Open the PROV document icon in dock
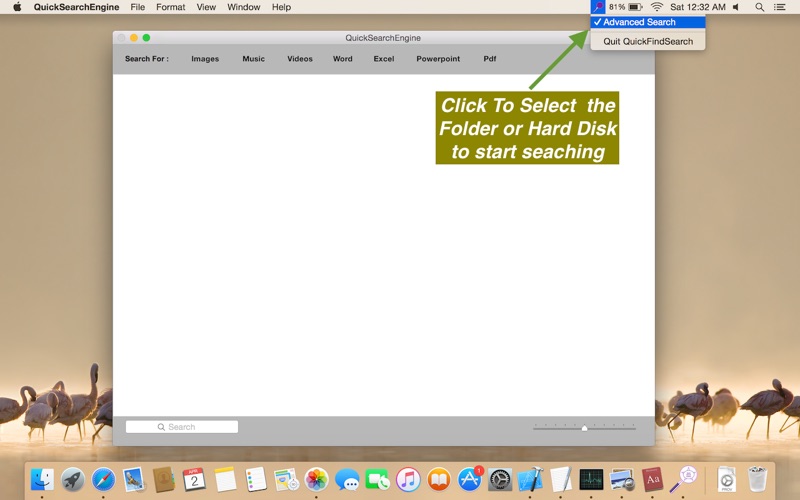 (727, 480)
